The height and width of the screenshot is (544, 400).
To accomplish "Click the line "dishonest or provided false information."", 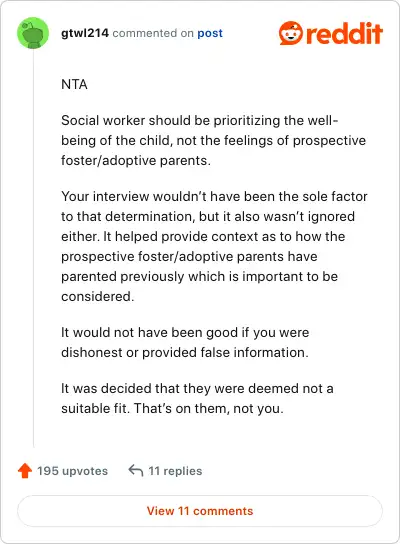I will [x=185, y=352].
